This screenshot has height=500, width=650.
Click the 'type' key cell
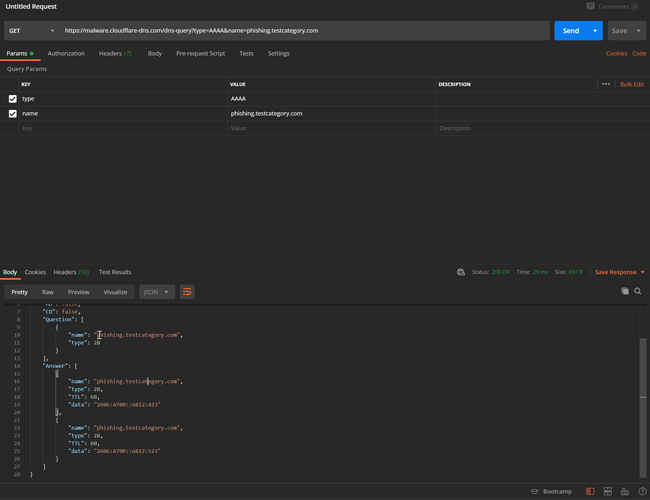123,99
